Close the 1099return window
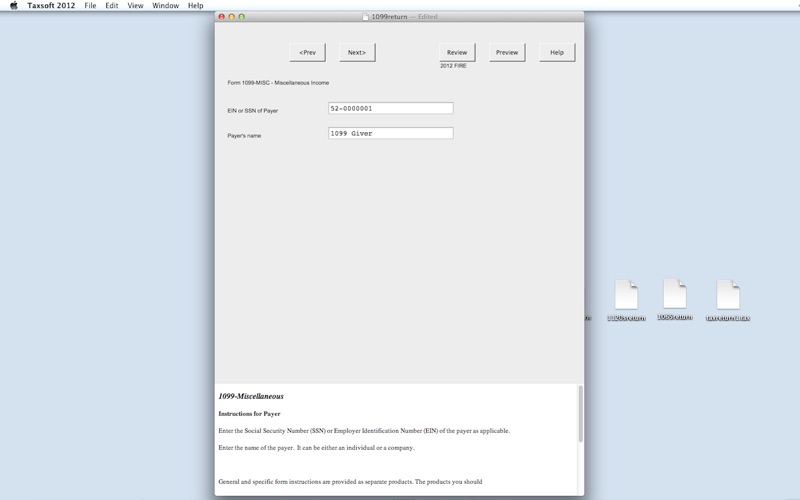Image resolution: width=800 pixels, height=500 pixels. pos(221,16)
